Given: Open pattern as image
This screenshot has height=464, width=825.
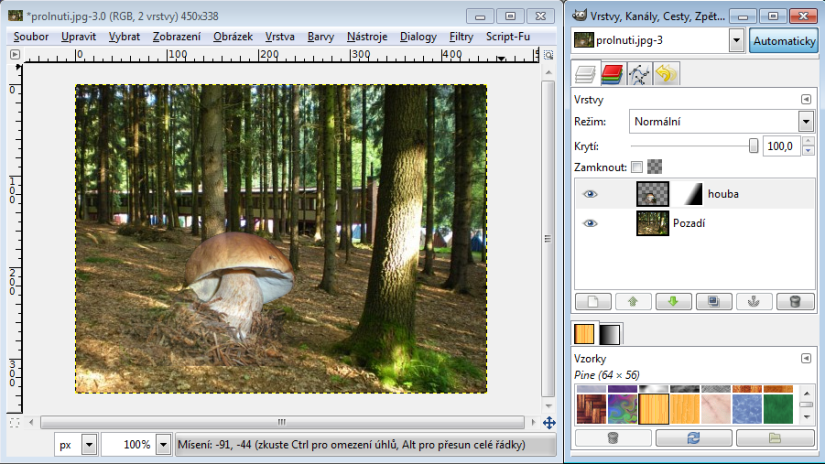Looking at the screenshot, I should [x=774, y=438].
